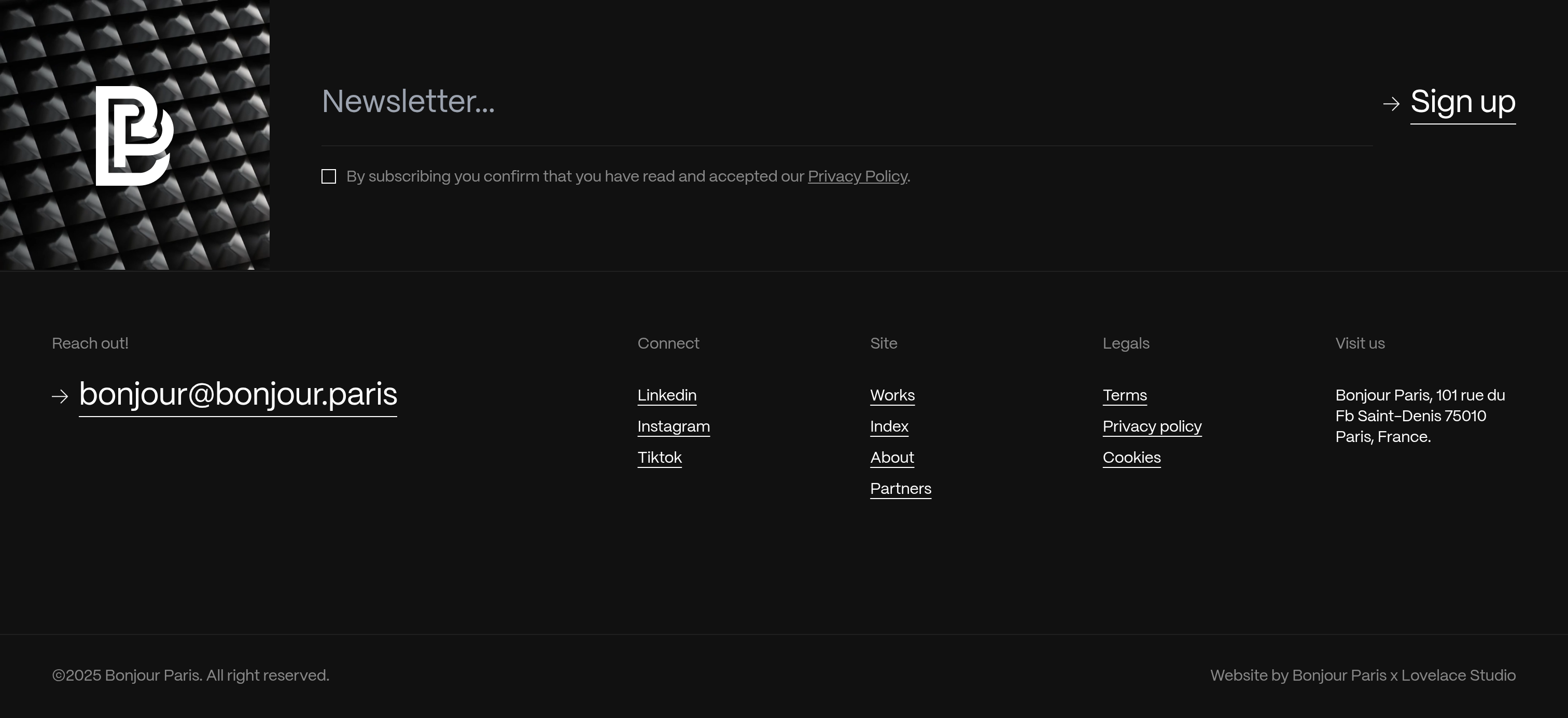
Task: Click the Connect column heading
Action: [668, 343]
